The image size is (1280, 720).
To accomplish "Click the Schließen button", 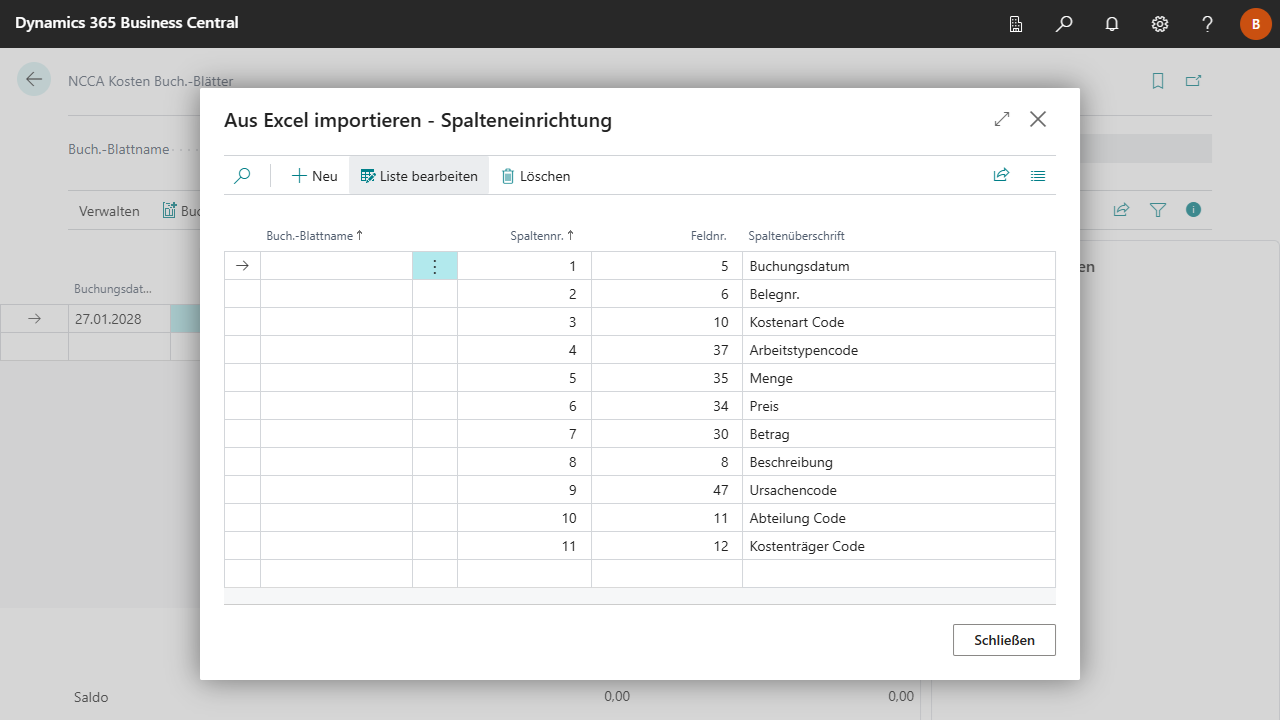I will tap(1004, 640).
